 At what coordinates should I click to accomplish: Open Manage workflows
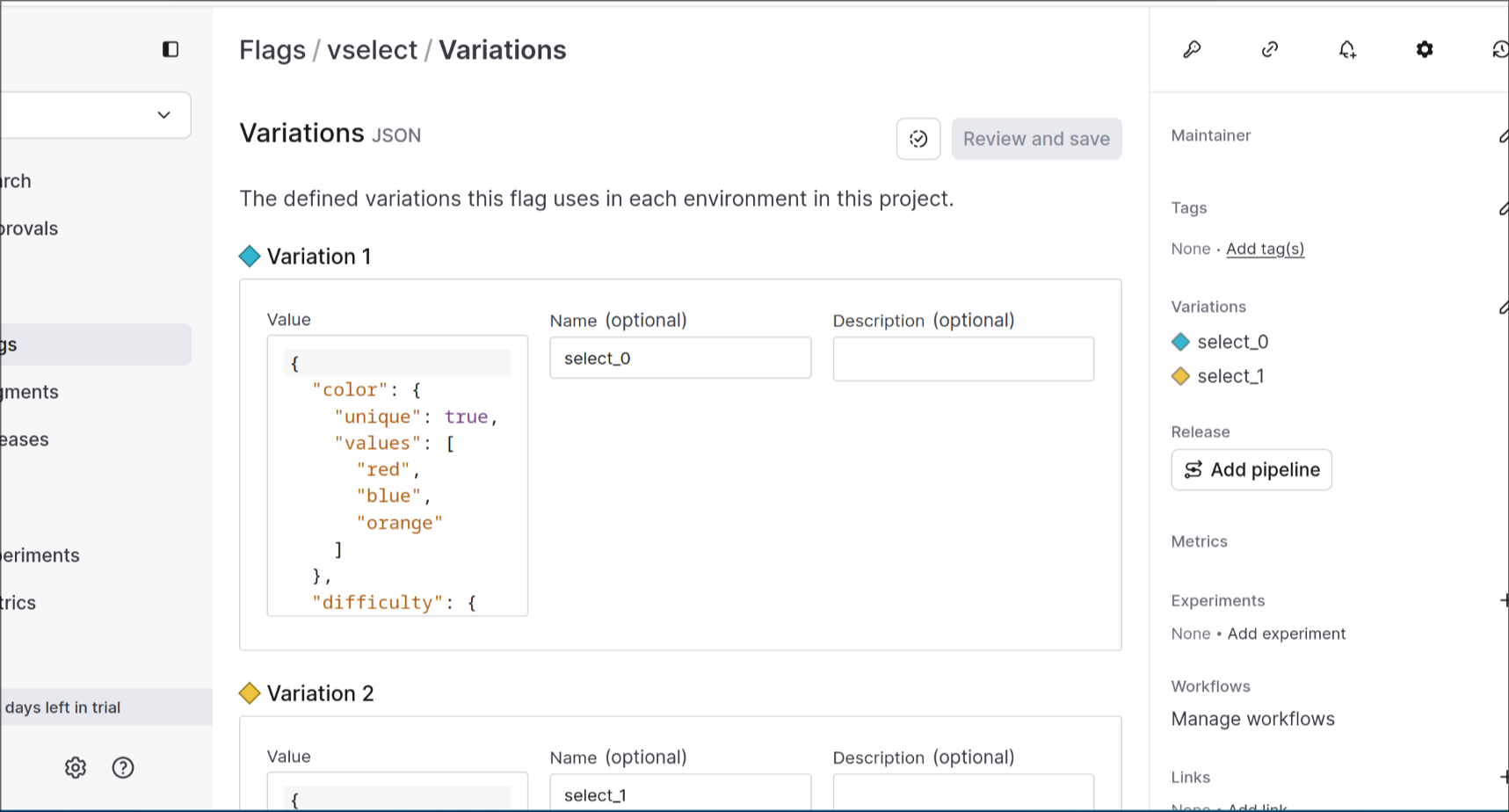[x=1252, y=719]
